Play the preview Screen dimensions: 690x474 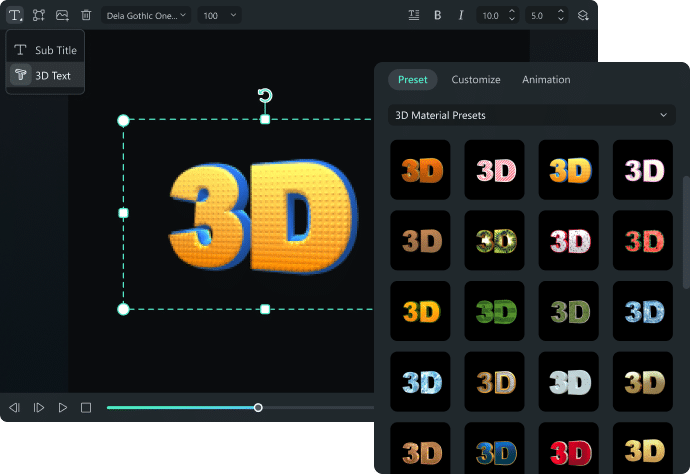coord(62,408)
